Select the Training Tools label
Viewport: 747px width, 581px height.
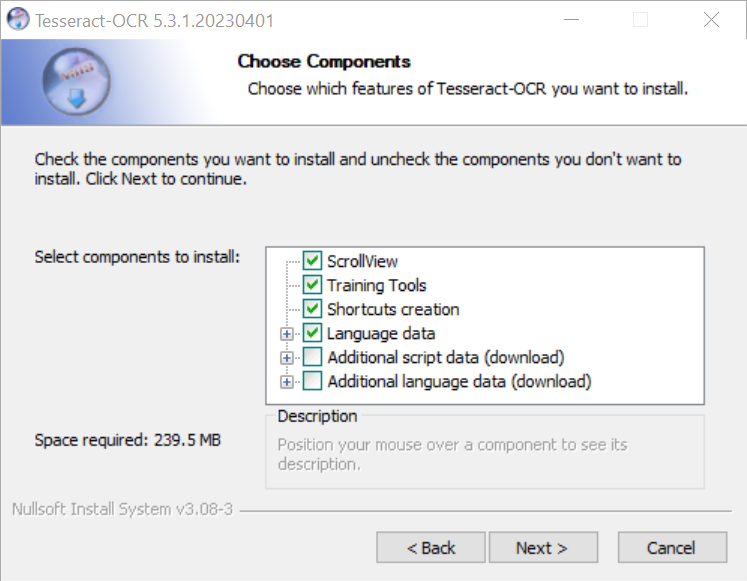[376, 285]
